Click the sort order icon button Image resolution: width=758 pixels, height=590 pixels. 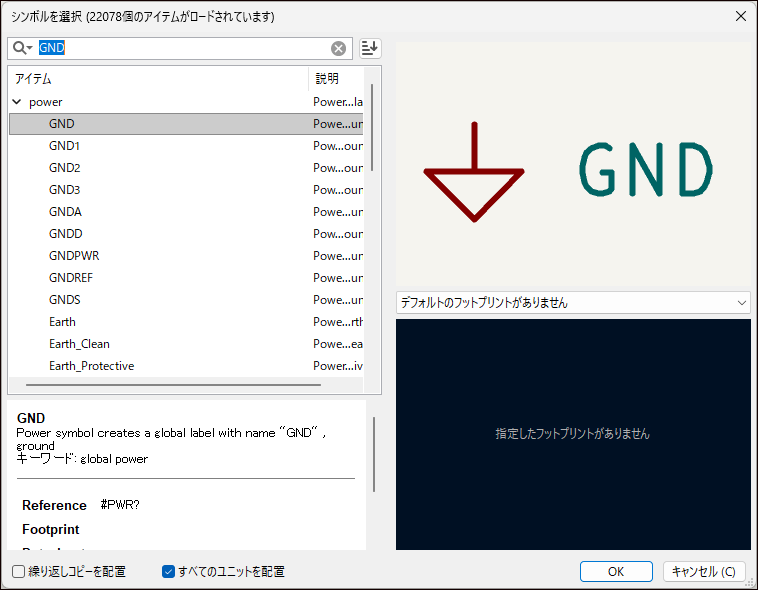click(x=370, y=48)
